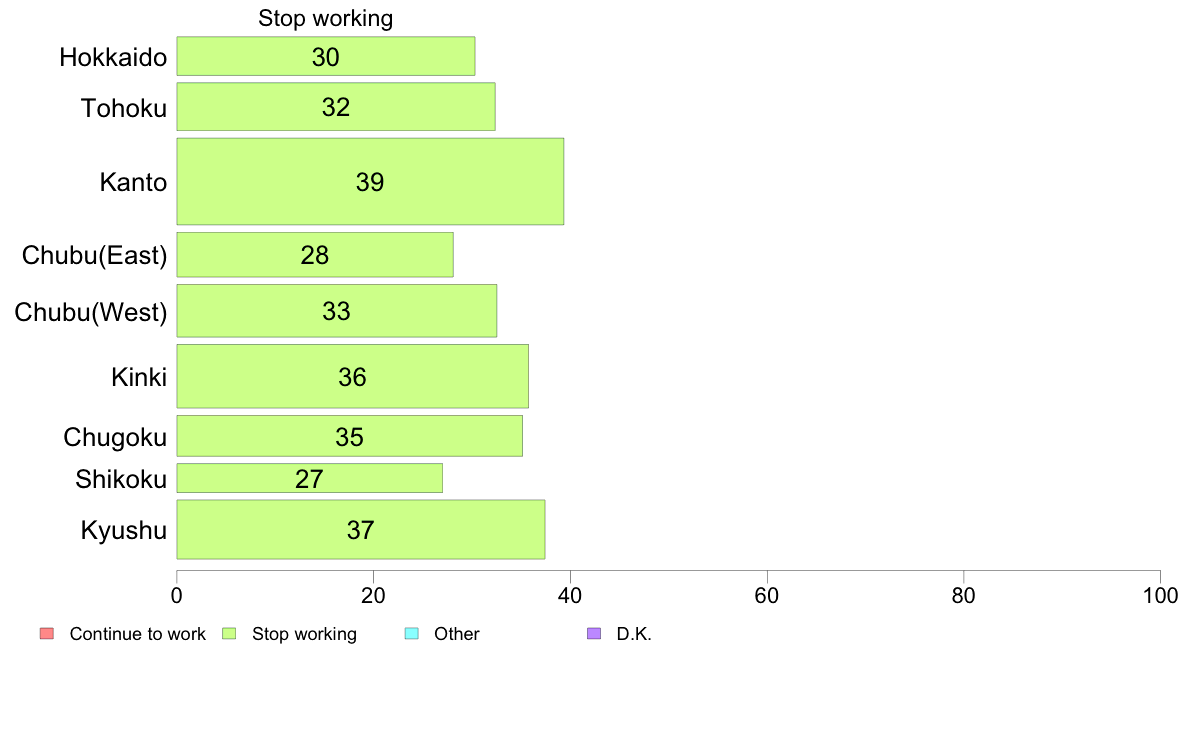Click the Chugoku bar showing 35
1188x736 pixels.
[349, 436]
